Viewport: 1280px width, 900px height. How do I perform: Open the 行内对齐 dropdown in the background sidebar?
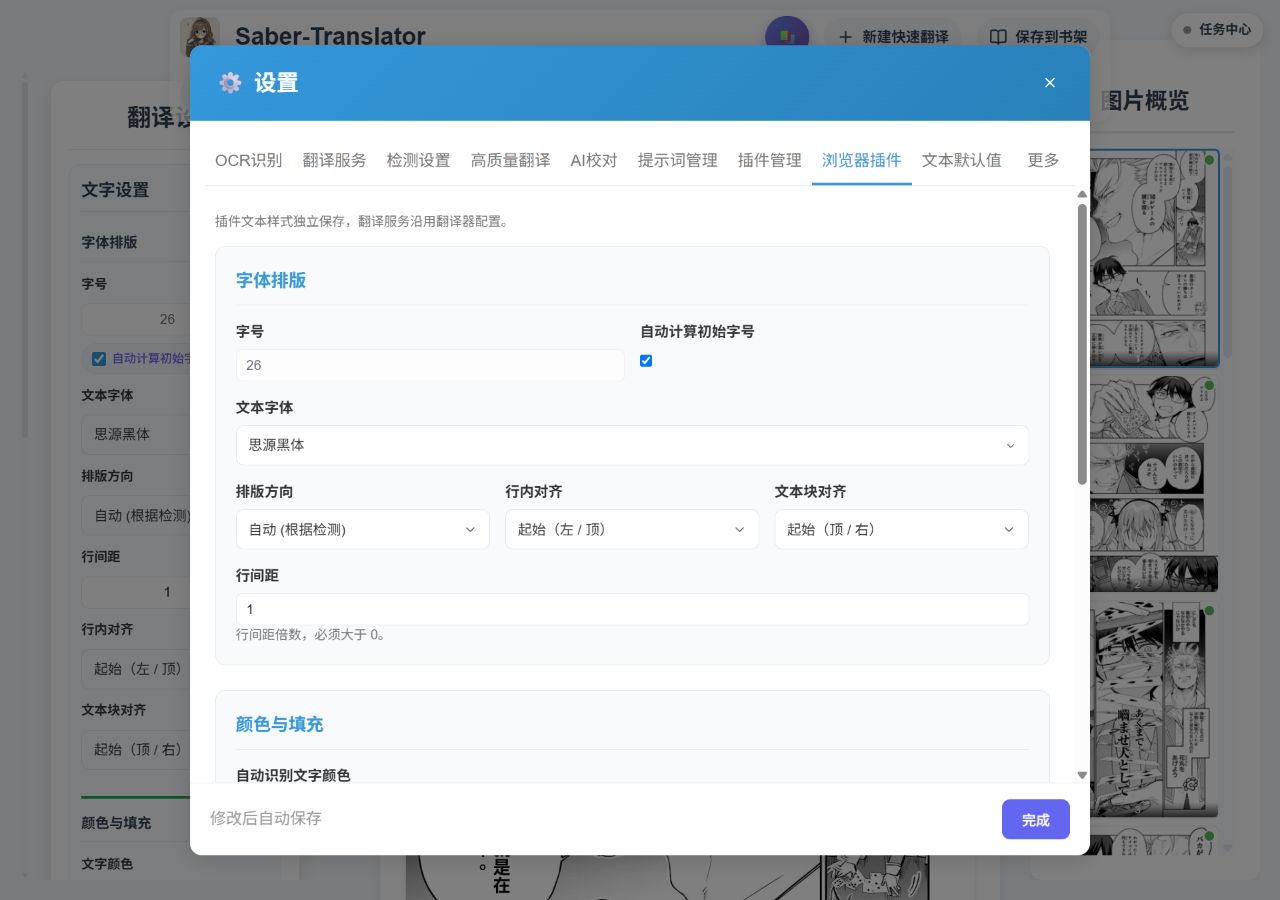(x=136, y=668)
